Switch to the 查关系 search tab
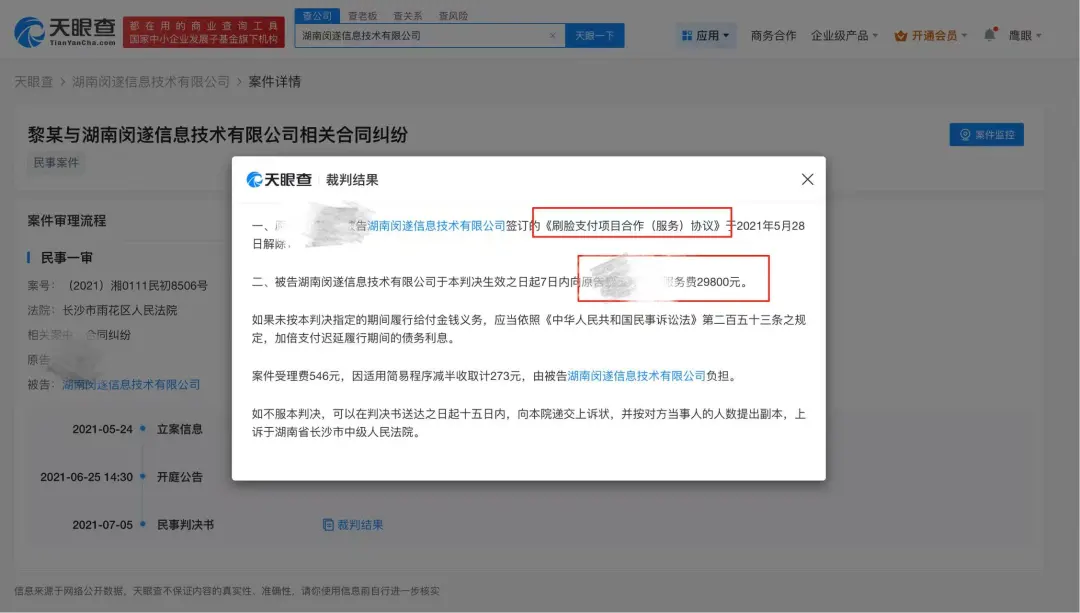Viewport: 1080px width, 613px height. coord(406,16)
